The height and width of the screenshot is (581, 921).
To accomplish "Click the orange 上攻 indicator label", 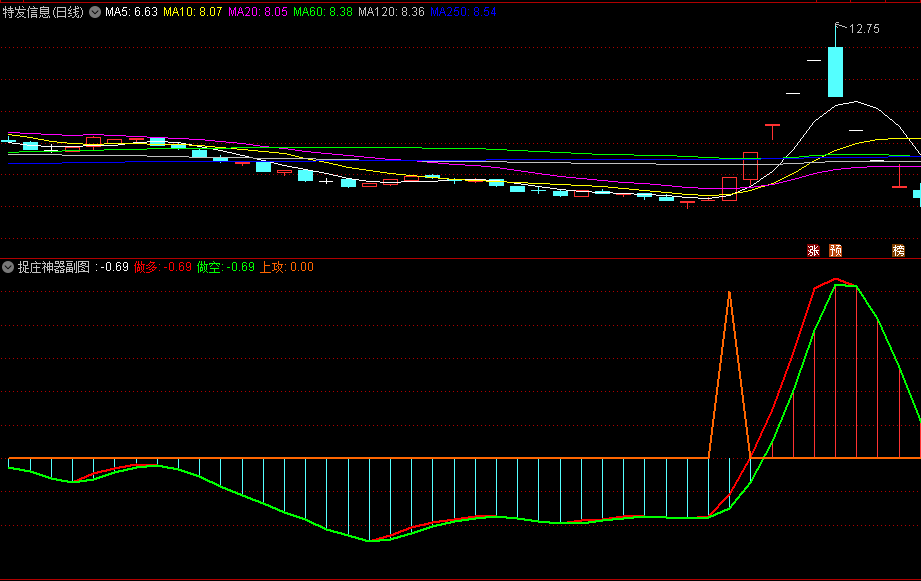I will click(x=286, y=267).
